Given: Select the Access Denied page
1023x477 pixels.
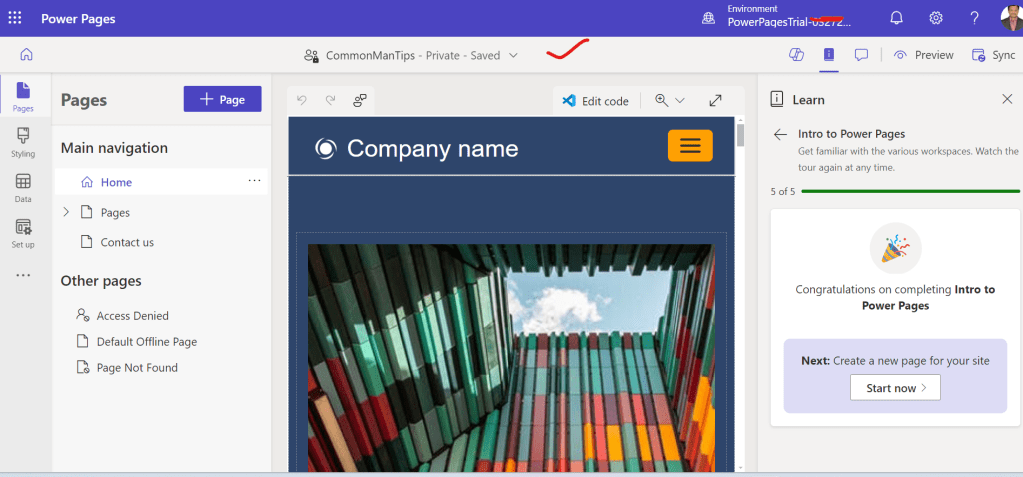Looking at the screenshot, I should 132,315.
